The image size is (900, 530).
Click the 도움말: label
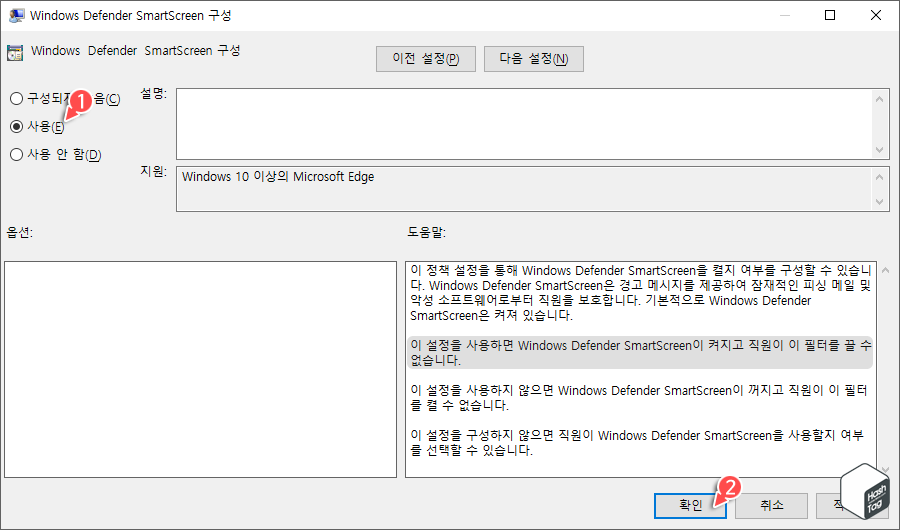[426, 233]
